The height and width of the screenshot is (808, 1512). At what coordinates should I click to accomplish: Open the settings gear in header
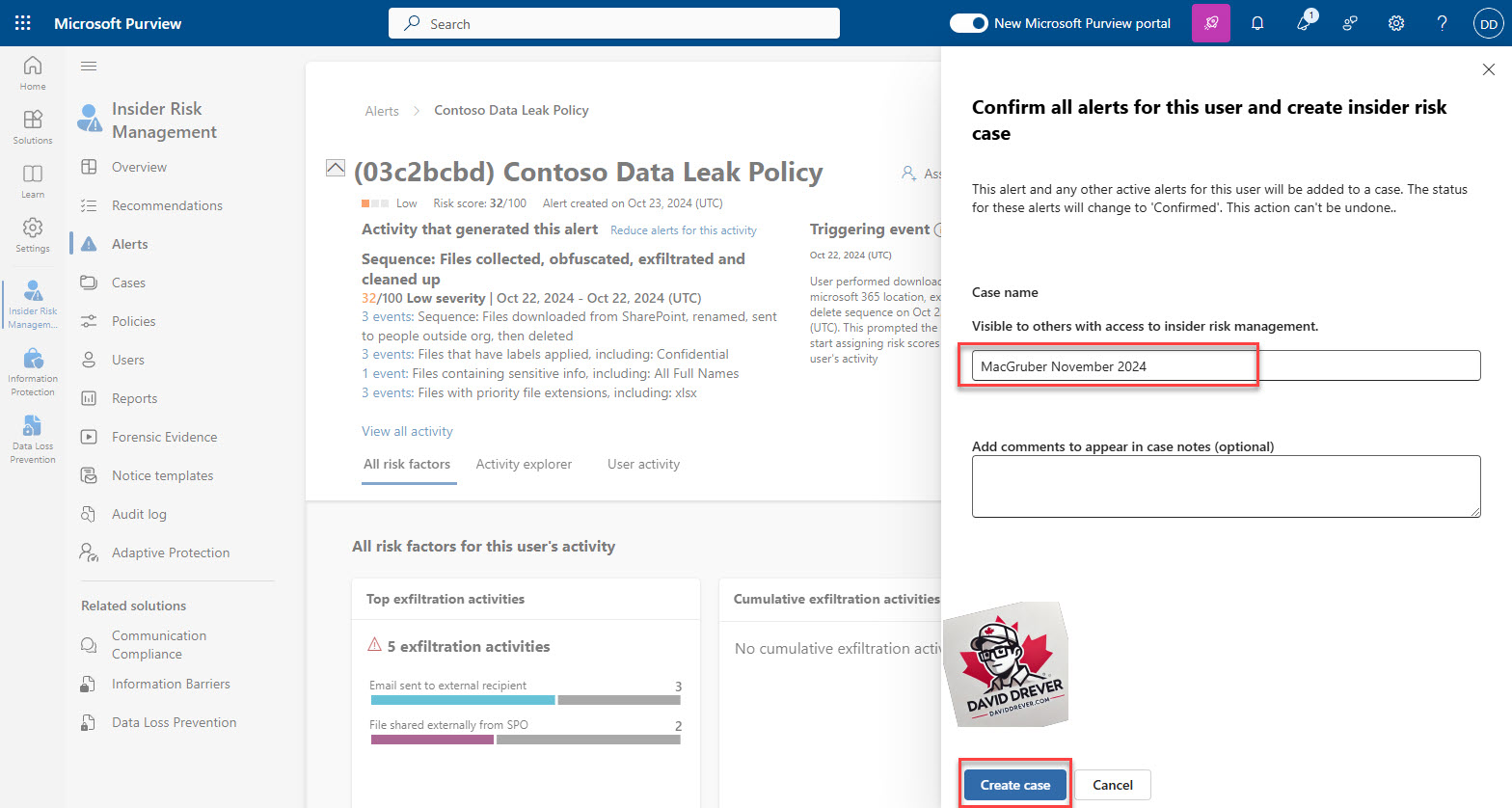click(x=1396, y=23)
